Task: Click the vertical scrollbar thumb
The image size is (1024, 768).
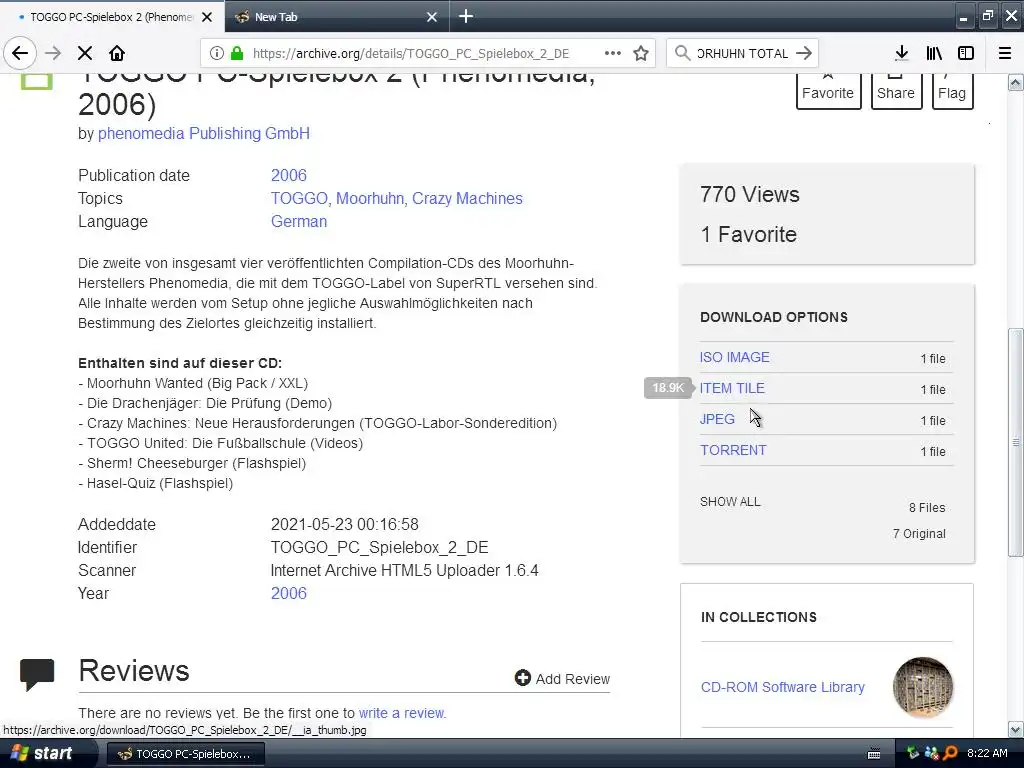Action: click(x=1015, y=442)
